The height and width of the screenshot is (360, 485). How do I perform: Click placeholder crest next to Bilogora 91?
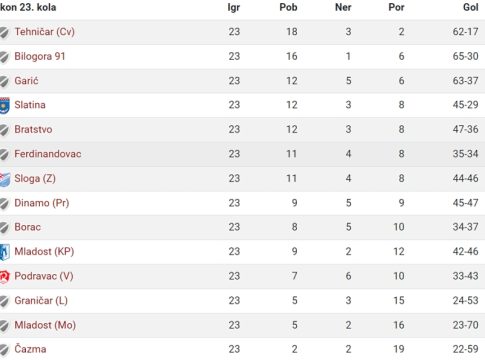(x=4, y=57)
